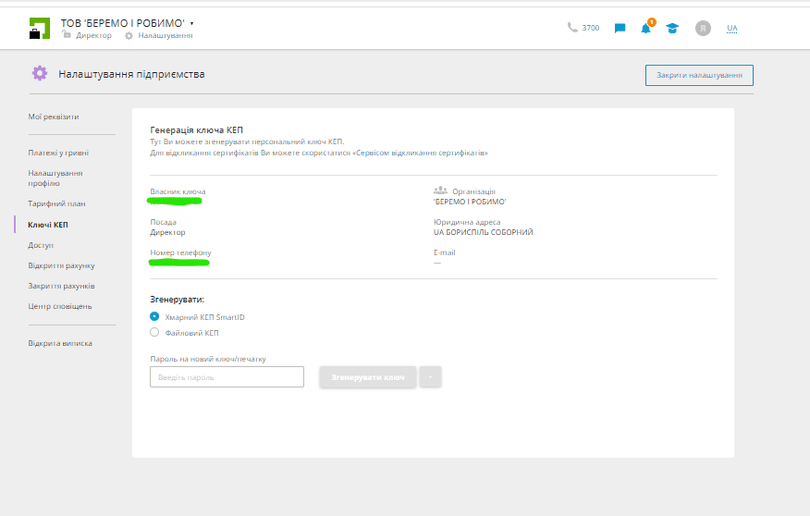Click the user avatar icon

703,28
